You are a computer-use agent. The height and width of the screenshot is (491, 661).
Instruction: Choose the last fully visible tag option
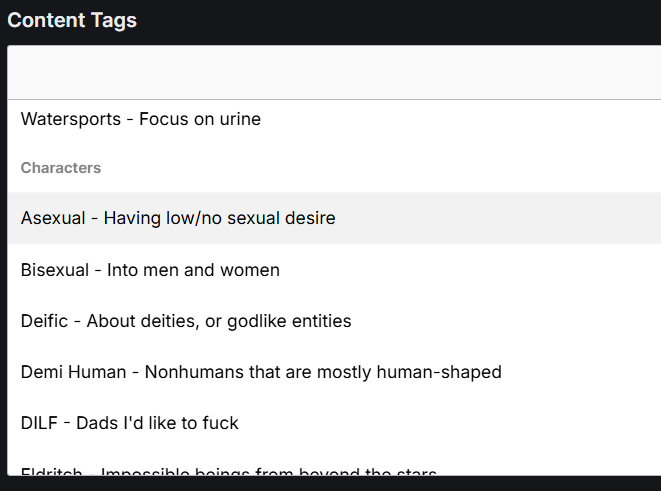[x=130, y=423]
